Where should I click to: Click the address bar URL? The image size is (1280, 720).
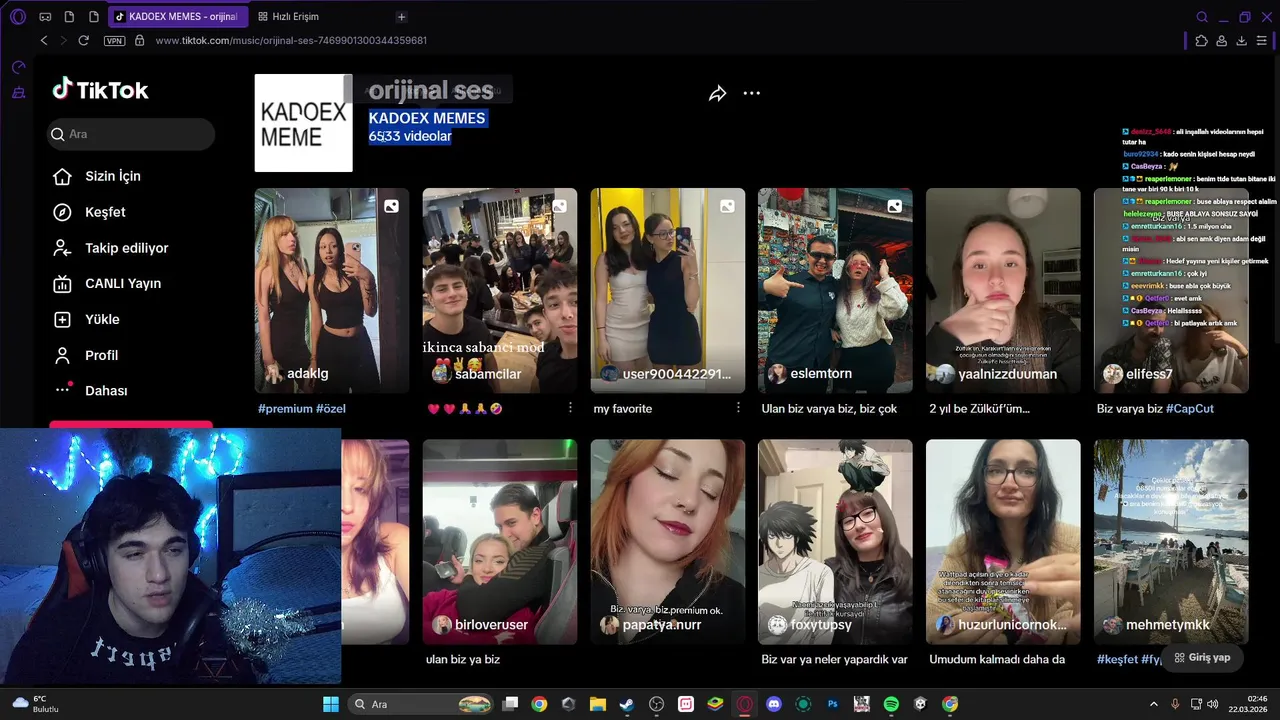pyautogui.click(x=291, y=41)
